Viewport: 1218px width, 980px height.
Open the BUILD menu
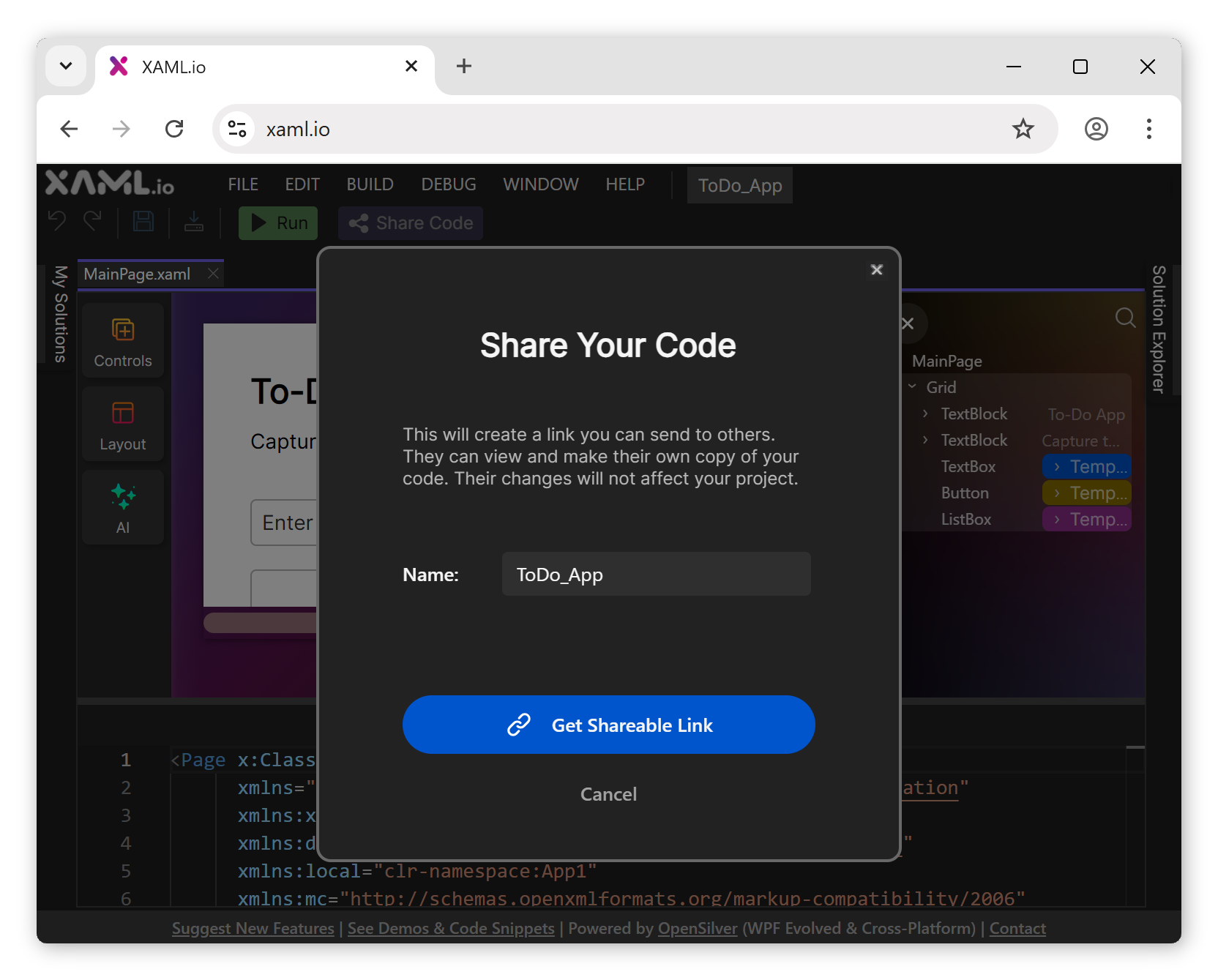pos(370,184)
